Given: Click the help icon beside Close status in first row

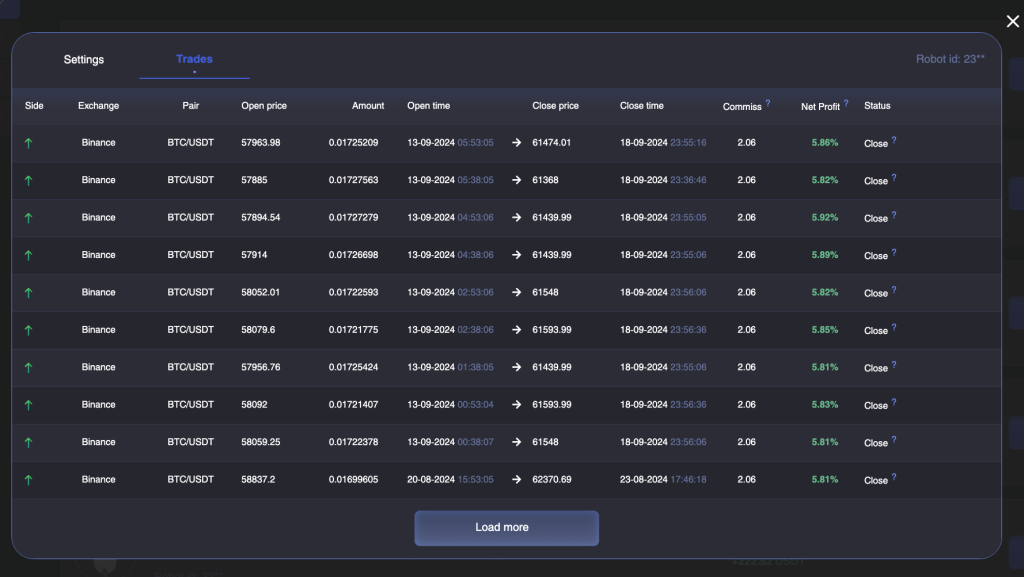Looking at the screenshot, I should (894, 140).
